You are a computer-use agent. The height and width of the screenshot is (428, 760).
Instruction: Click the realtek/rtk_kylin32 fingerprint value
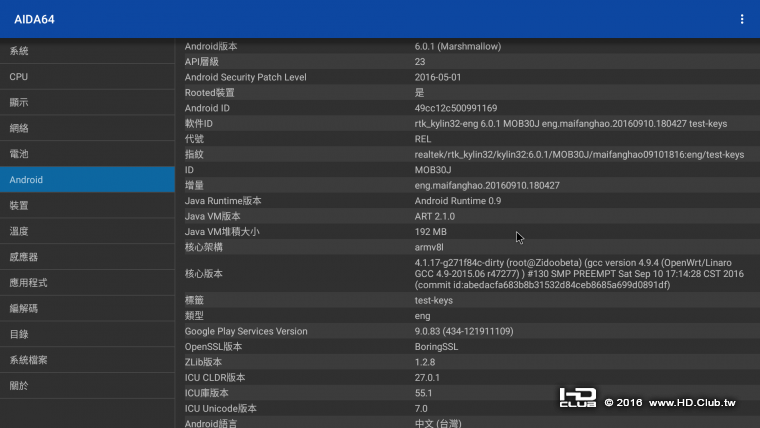(x=579, y=155)
